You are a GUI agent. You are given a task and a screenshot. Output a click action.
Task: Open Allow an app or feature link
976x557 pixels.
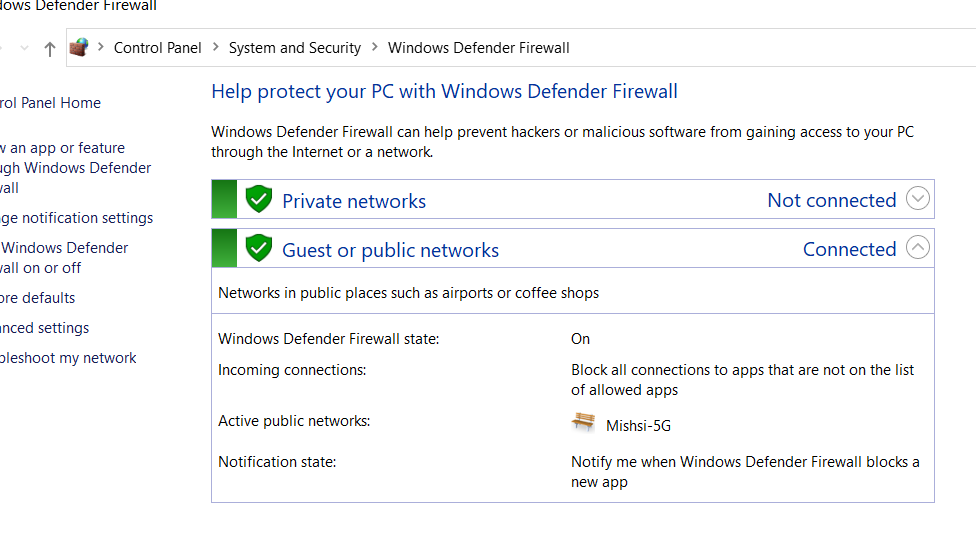(x=75, y=168)
